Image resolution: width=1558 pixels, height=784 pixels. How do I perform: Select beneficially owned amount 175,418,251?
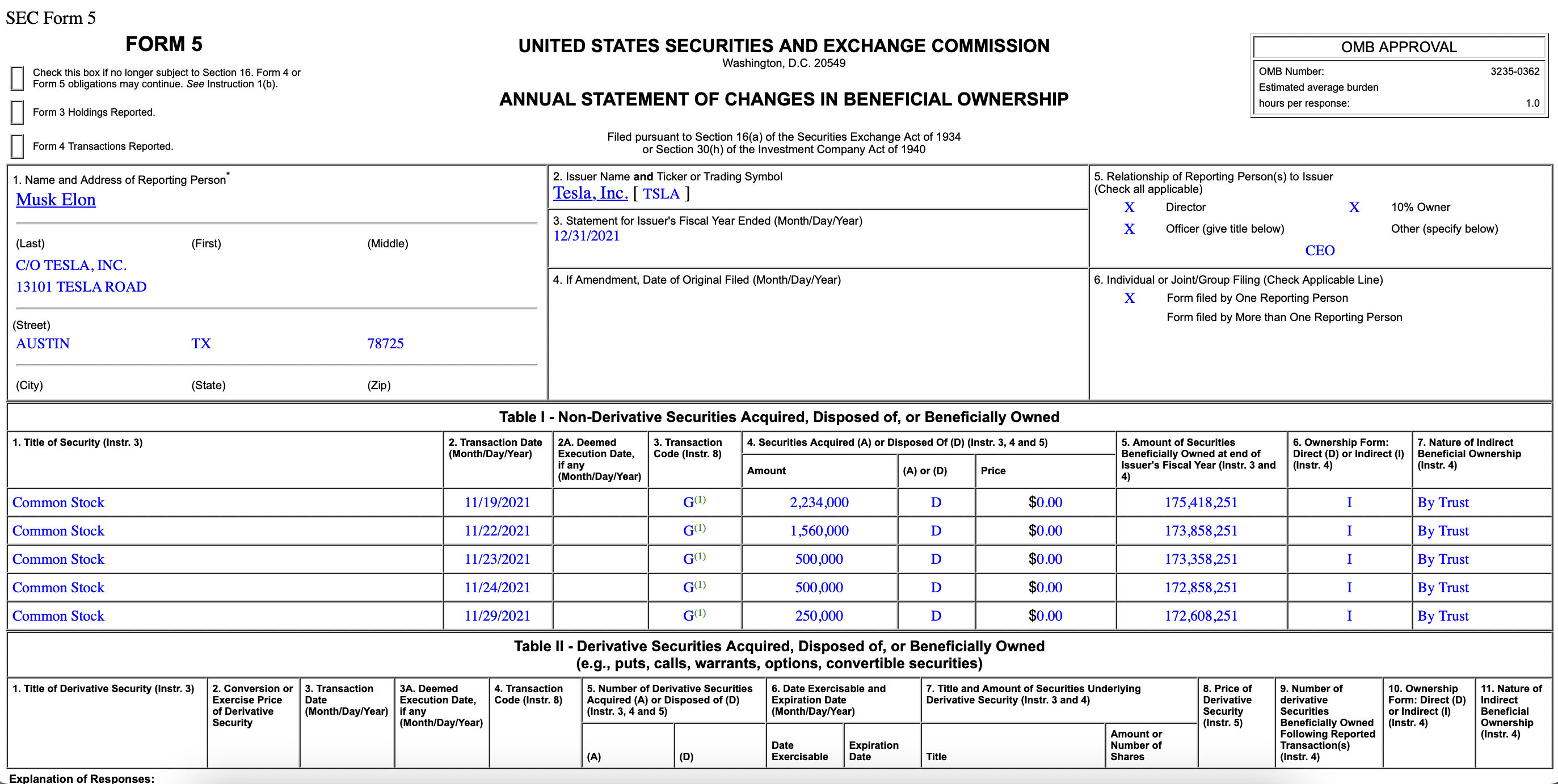1201,503
